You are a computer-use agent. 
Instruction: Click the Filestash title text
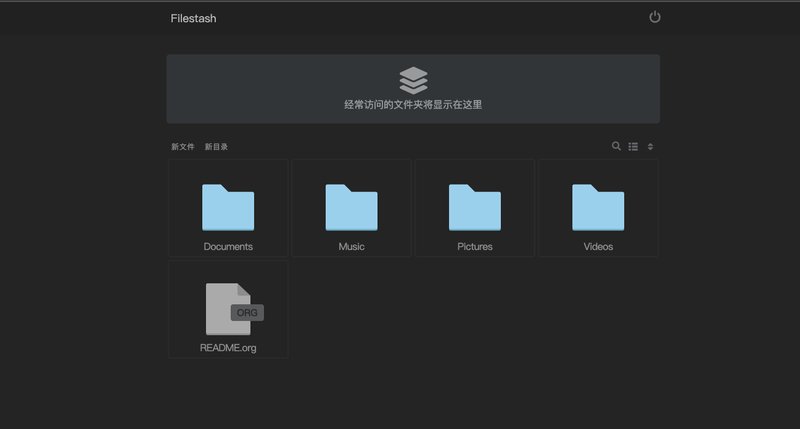[193, 18]
